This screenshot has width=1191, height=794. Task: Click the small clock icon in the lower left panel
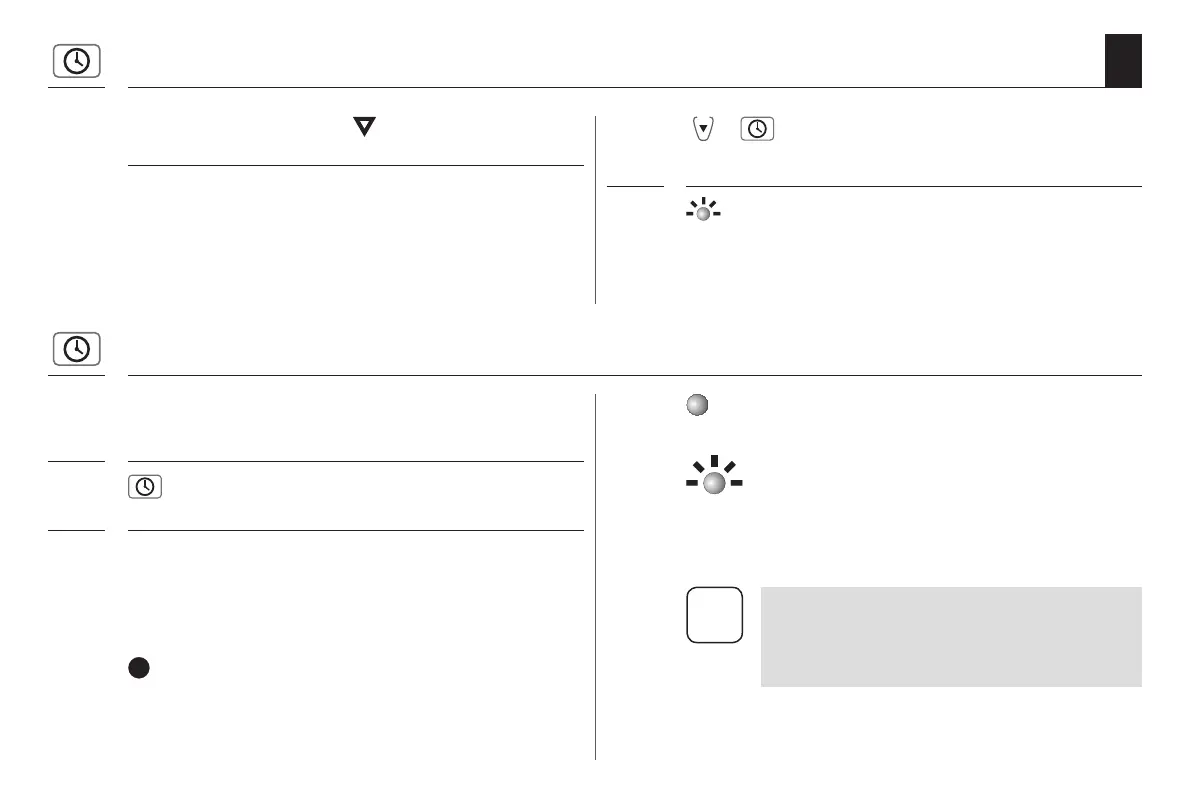(x=145, y=487)
